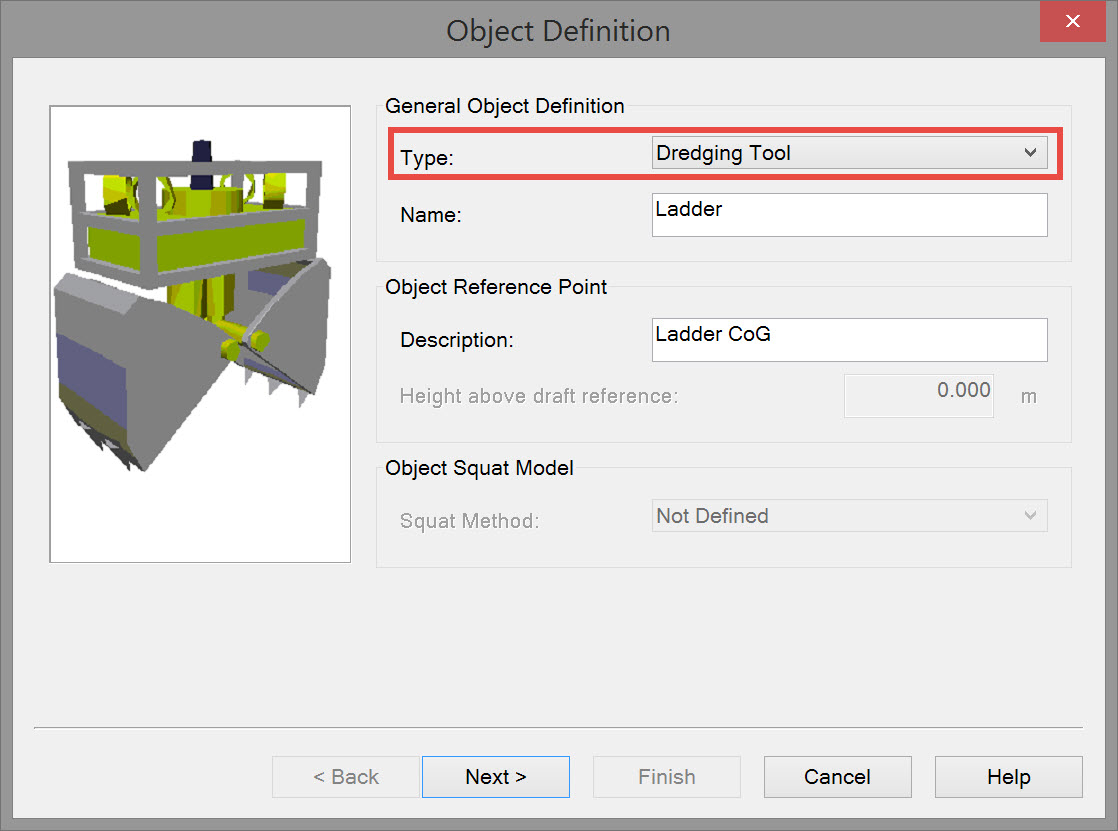Image resolution: width=1118 pixels, height=831 pixels.
Task: Click the "Squat Method:" label
Action: pos(469,521)
